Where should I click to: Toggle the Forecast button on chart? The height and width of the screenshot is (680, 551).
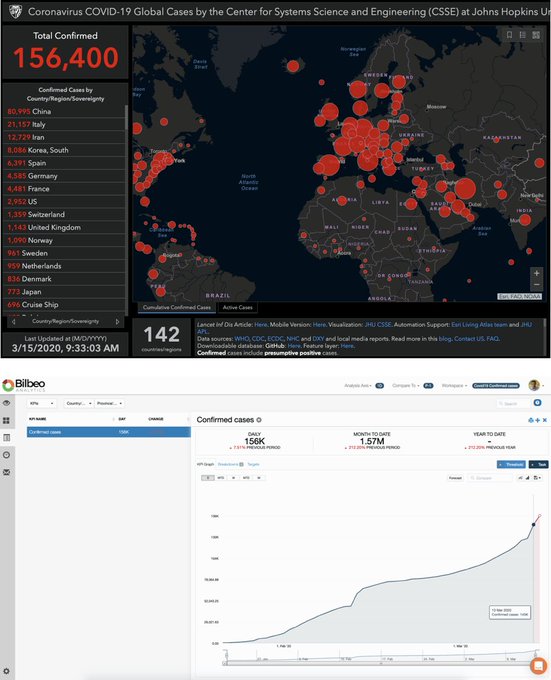point(455,478)
